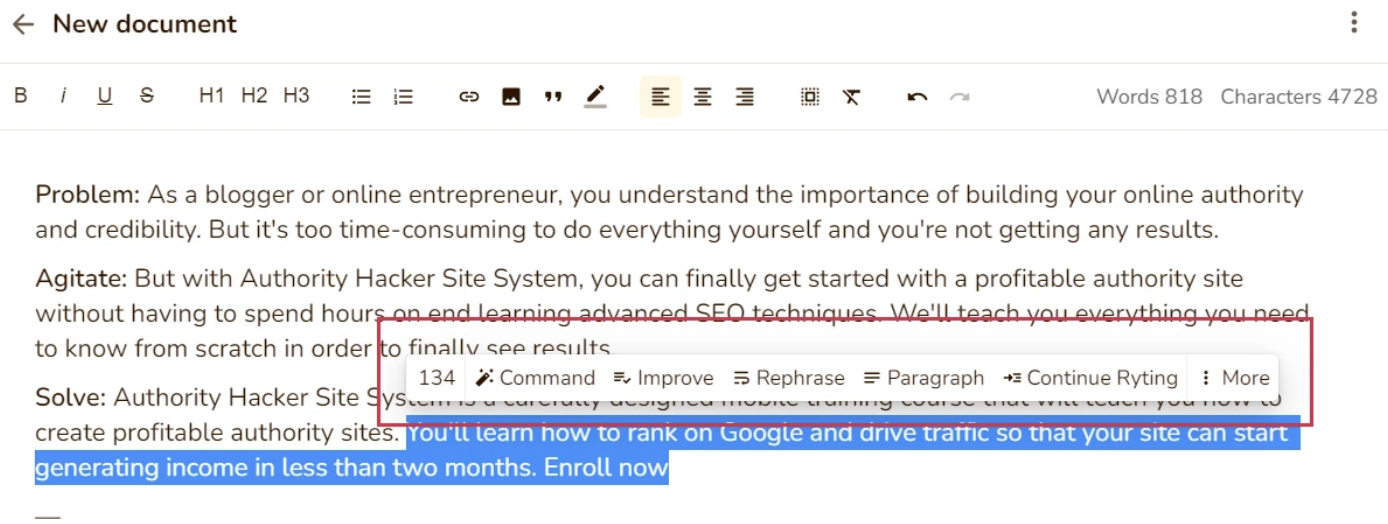1388x524 pixels.
Task: Click Rephrase in the floating toolbar
Action: point(789,378)
